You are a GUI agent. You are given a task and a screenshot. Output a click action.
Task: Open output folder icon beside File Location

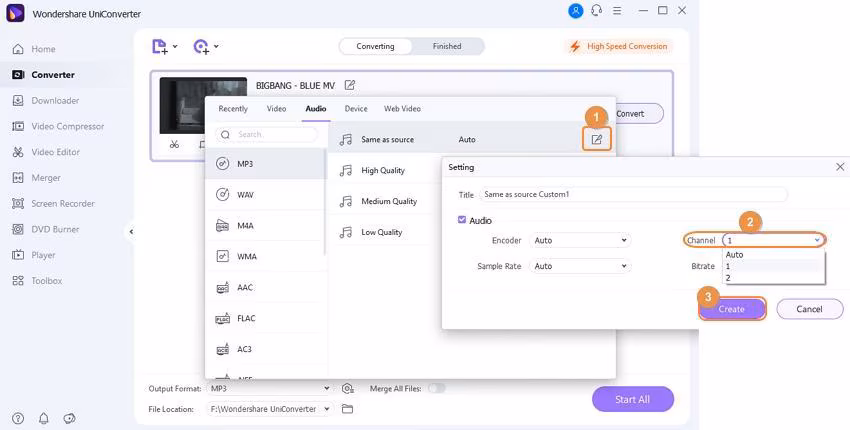pyautogui.click(x=347, y=409)
